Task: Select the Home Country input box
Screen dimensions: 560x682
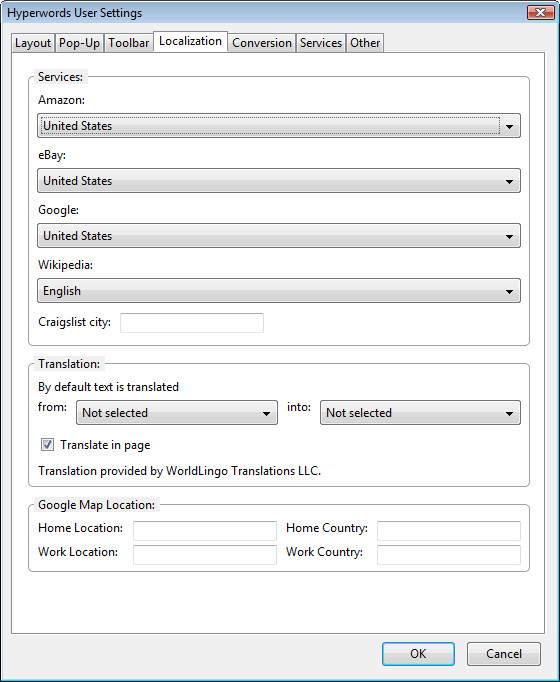Action: (449, 531)
